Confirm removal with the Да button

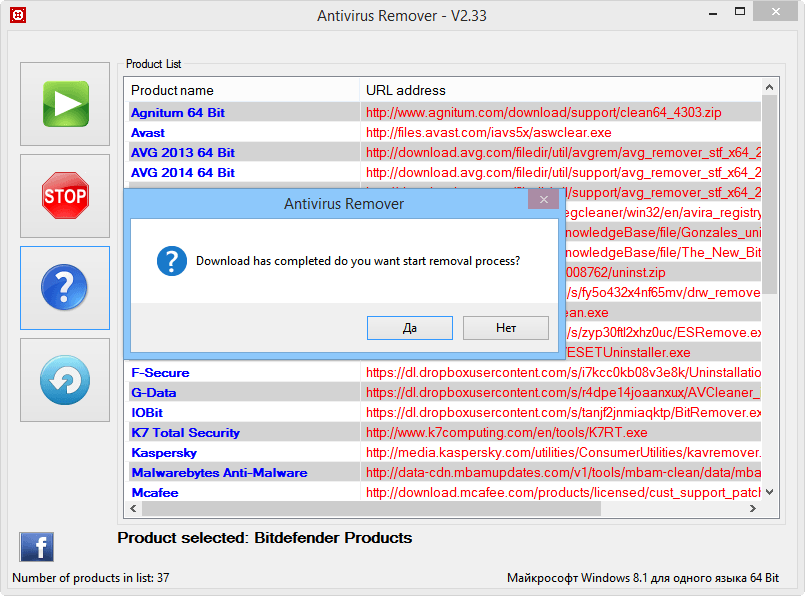tap(409, 328)
